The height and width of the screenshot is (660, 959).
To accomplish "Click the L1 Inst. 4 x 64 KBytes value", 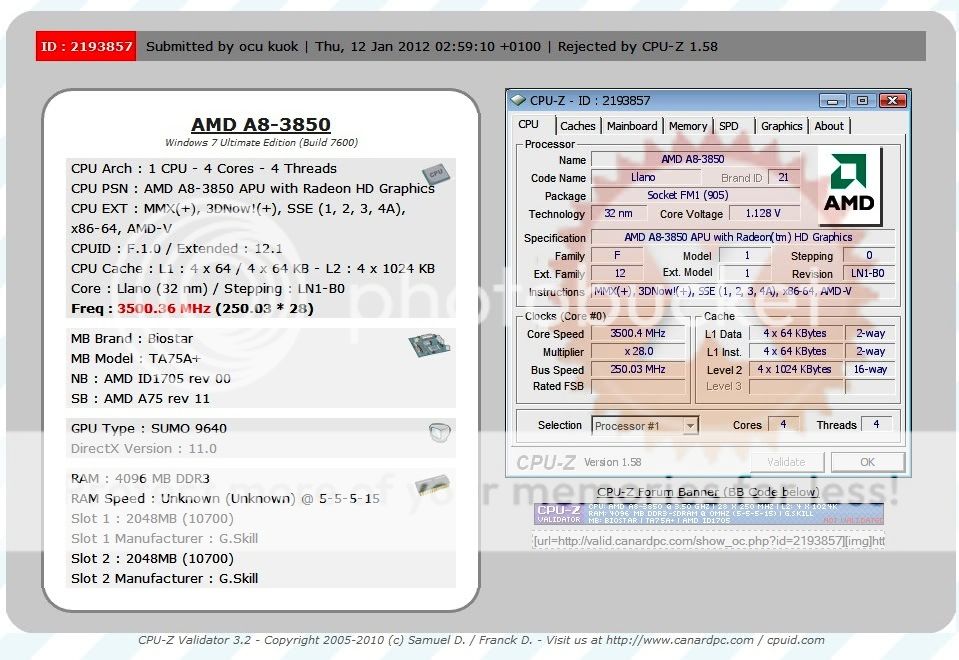I will 794,351.
